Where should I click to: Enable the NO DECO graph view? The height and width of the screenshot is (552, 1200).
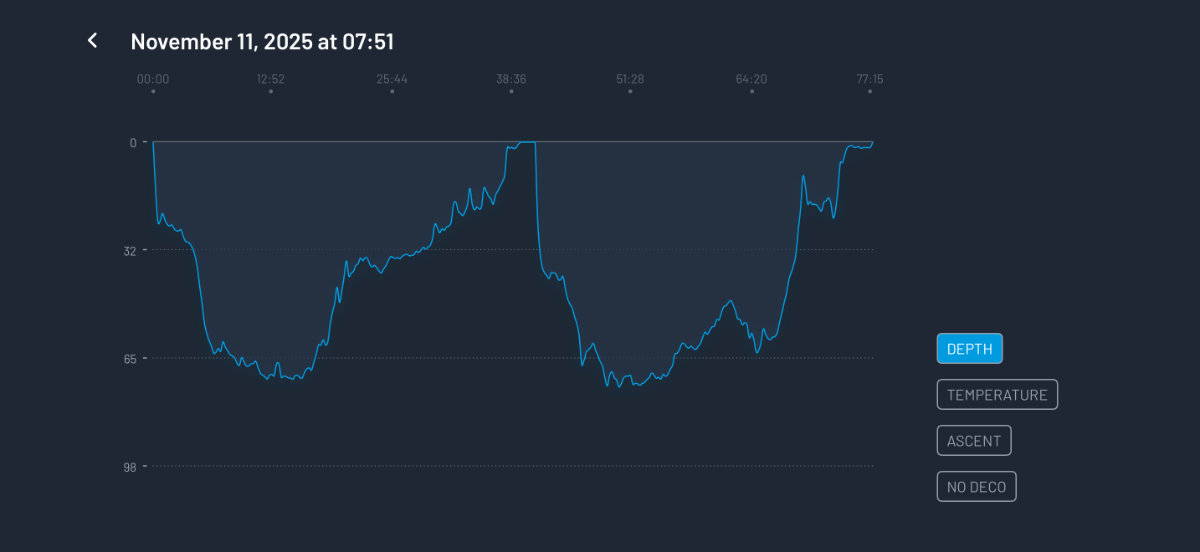(976, 487)
